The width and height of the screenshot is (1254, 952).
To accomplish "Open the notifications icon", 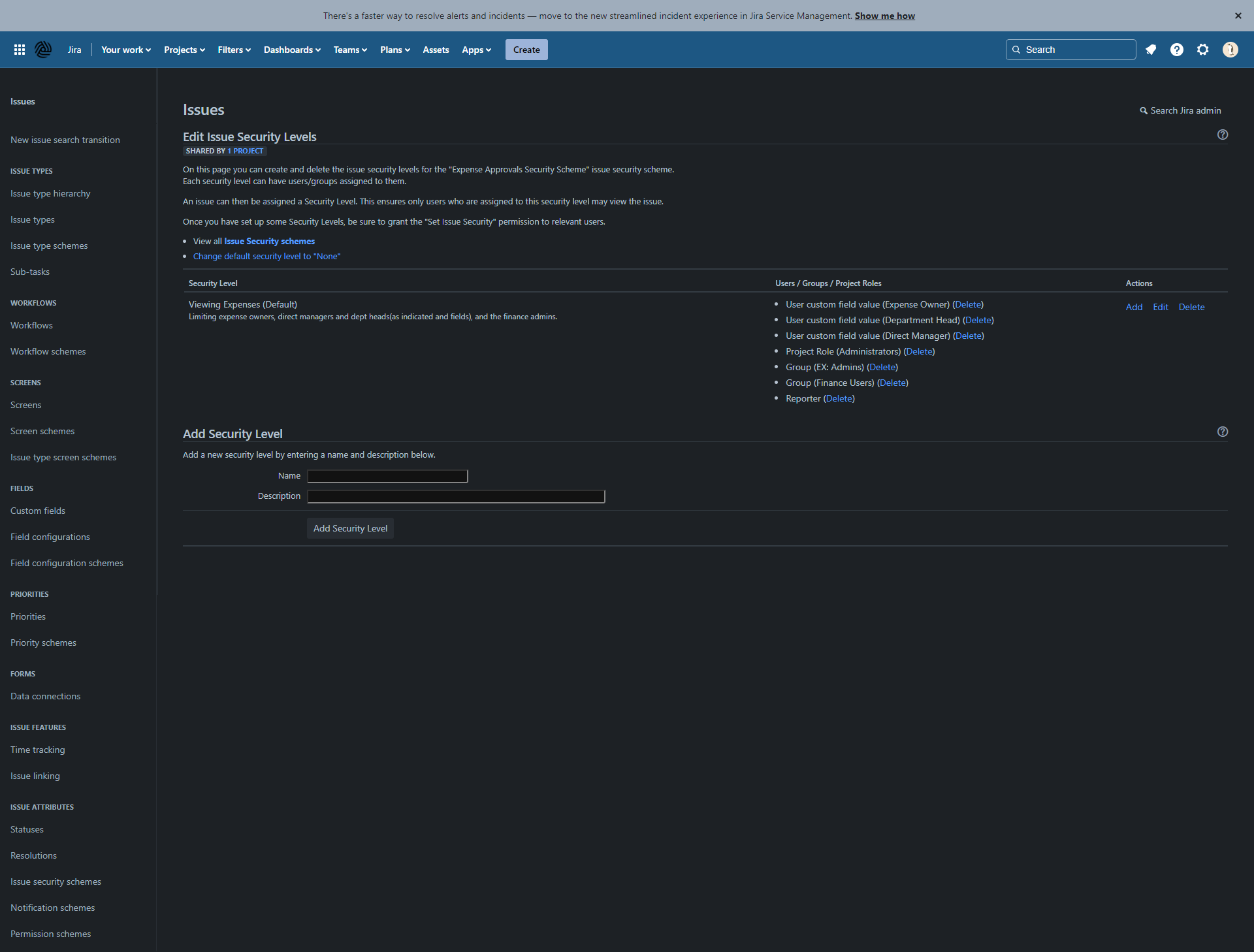I will click(x=1151, y=50).
